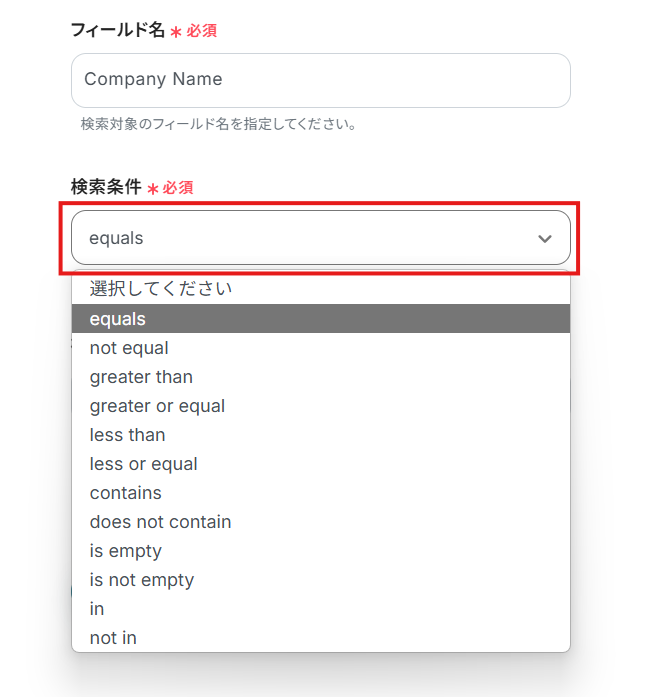Choose the contains condition
Screen dimensions: 646x697
(x=321, y=493)
